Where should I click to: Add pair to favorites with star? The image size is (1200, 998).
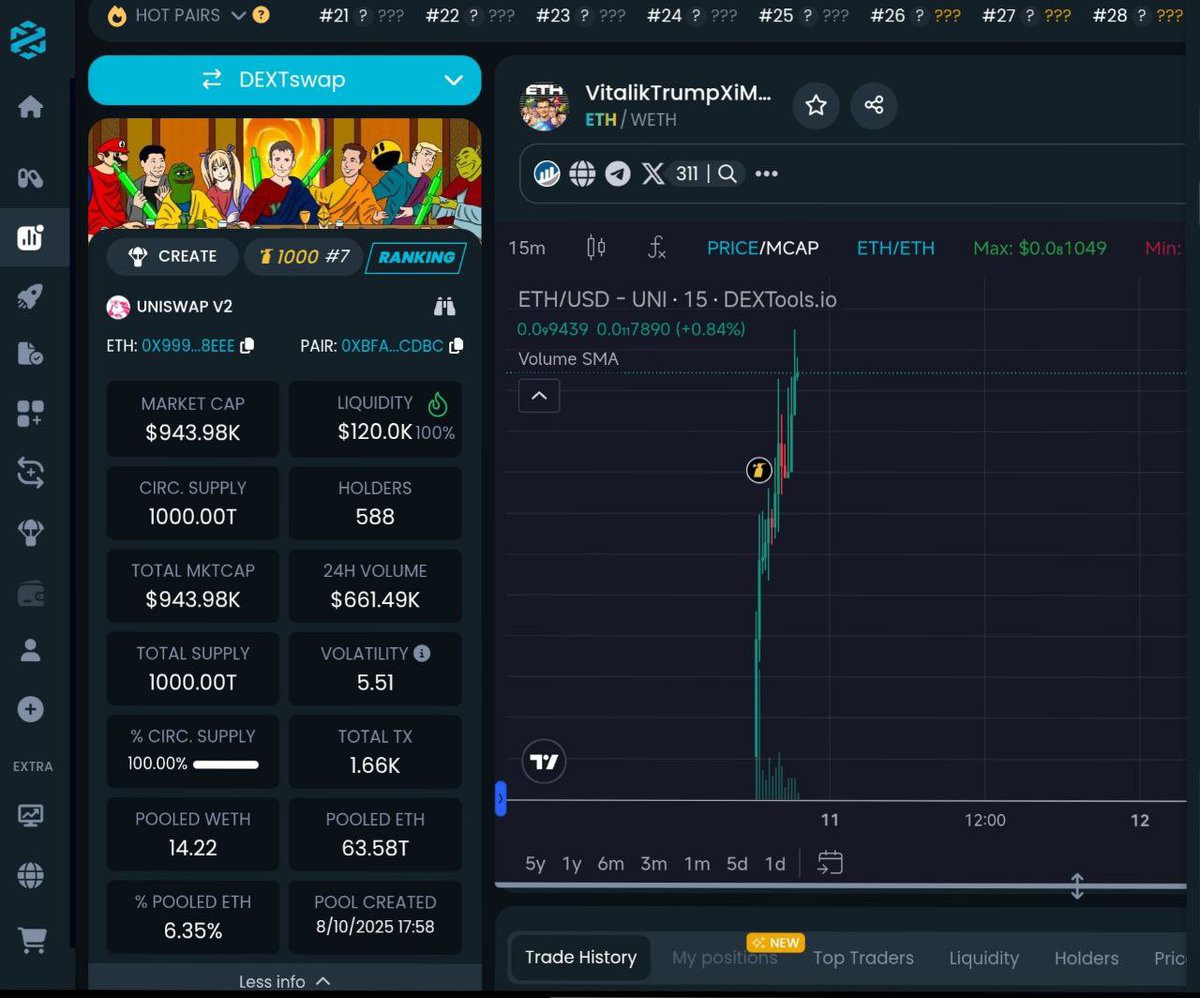pos(816,105)
